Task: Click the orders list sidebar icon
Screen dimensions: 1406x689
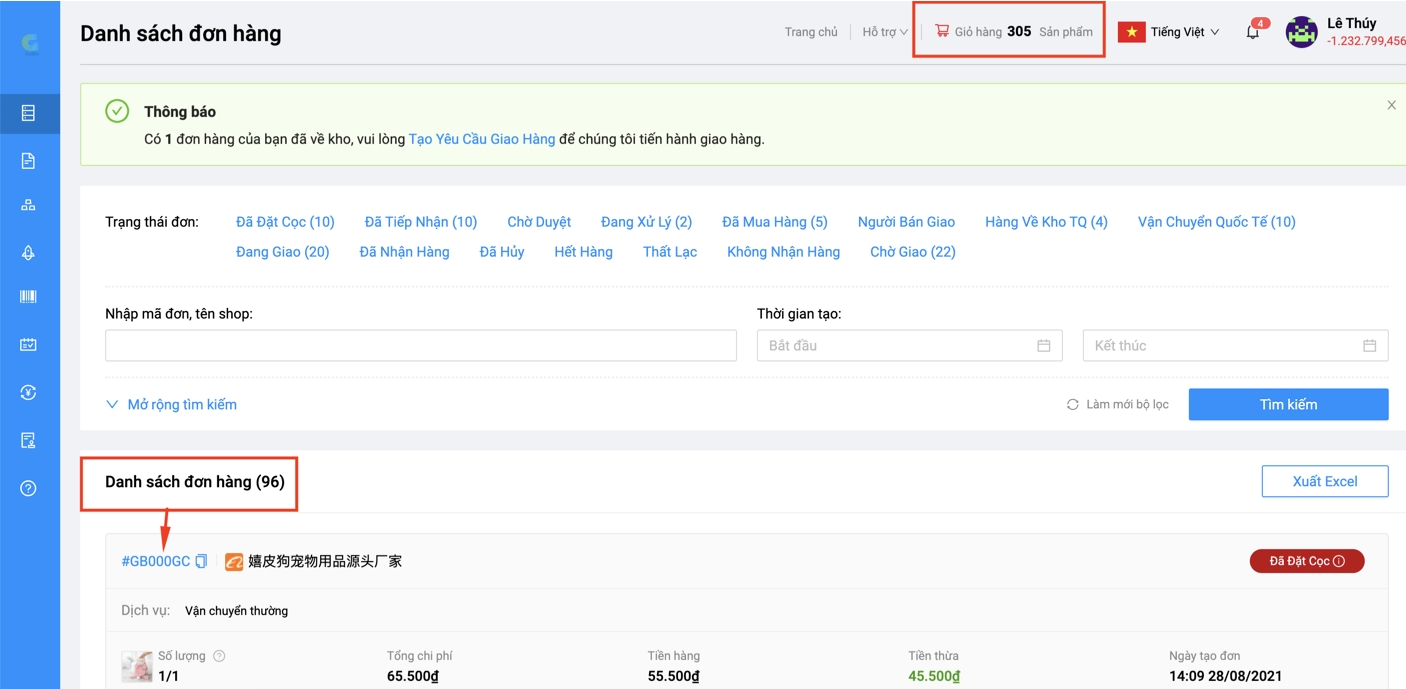Action: coord(28,113)
